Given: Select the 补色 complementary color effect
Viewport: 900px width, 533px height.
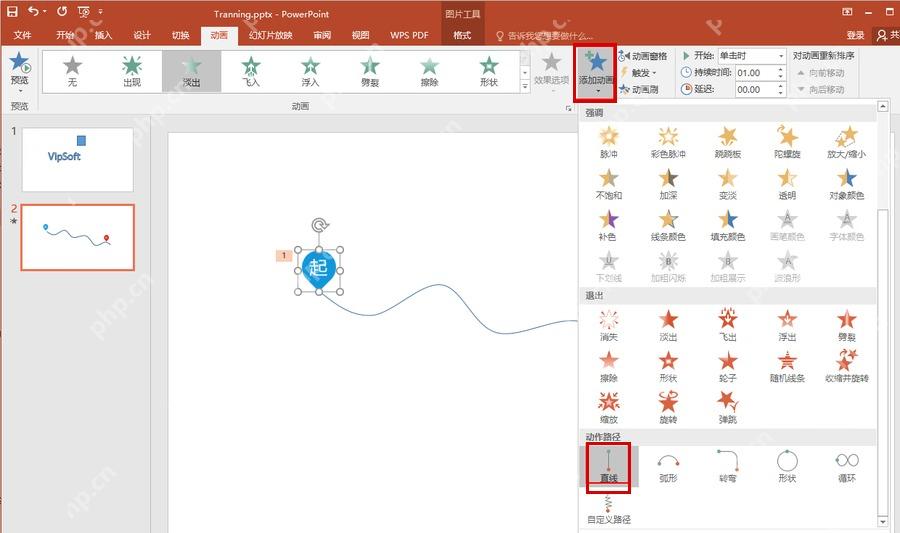Looking at the screenshot, I should [608, 225].
